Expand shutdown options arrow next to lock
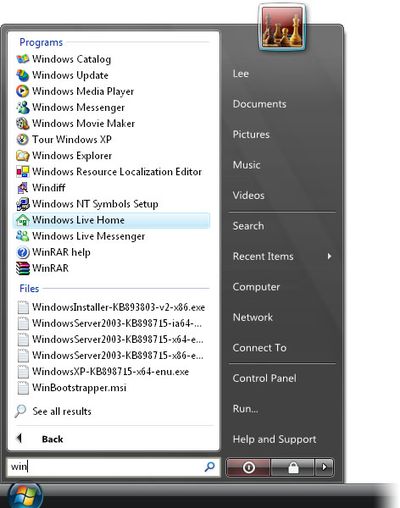The image size is (400, 508). 324,467
